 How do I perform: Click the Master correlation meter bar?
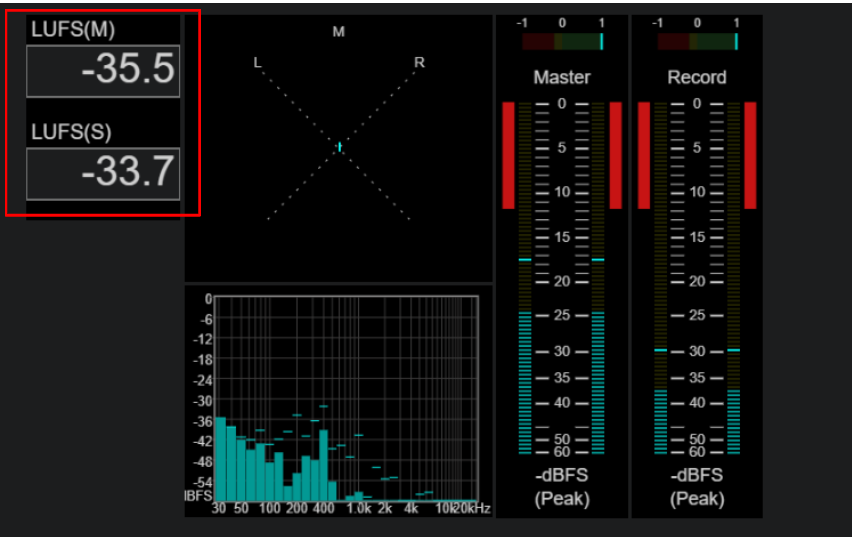pos(562,42)
